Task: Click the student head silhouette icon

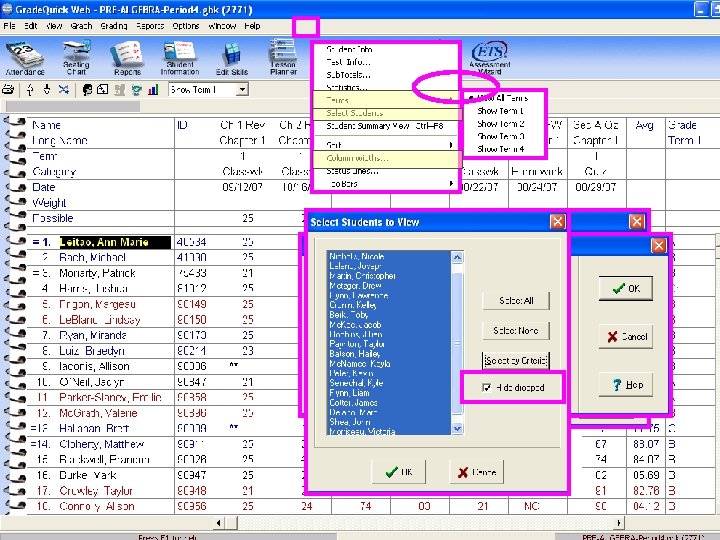Action: click(x=87, y=90)
